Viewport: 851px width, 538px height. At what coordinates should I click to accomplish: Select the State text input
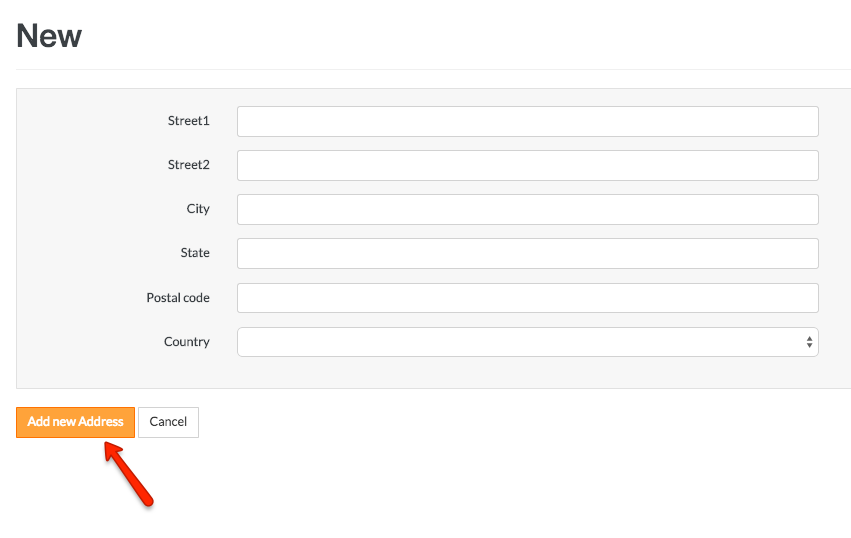tap(527, 253)
